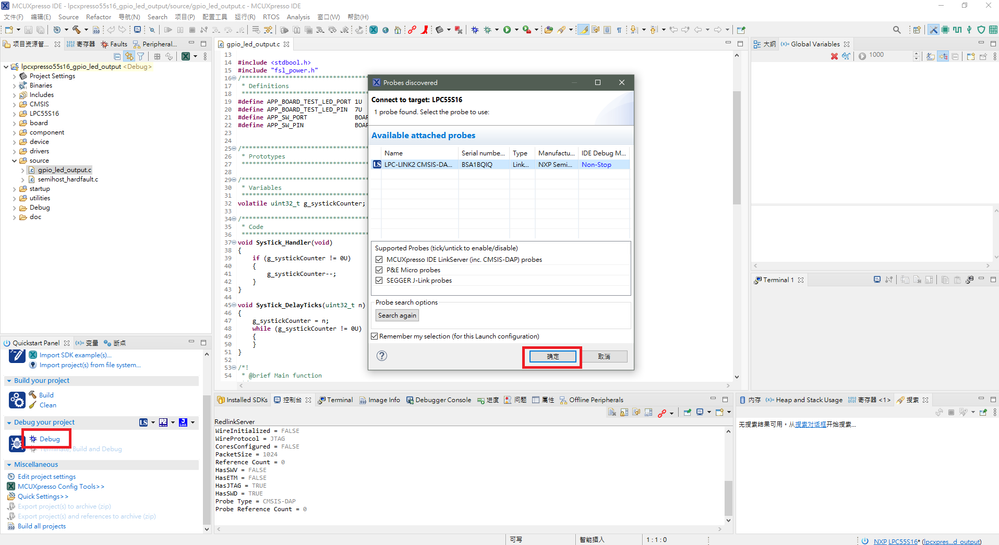Open the Develop perspective icon

(x=933, y=29)
